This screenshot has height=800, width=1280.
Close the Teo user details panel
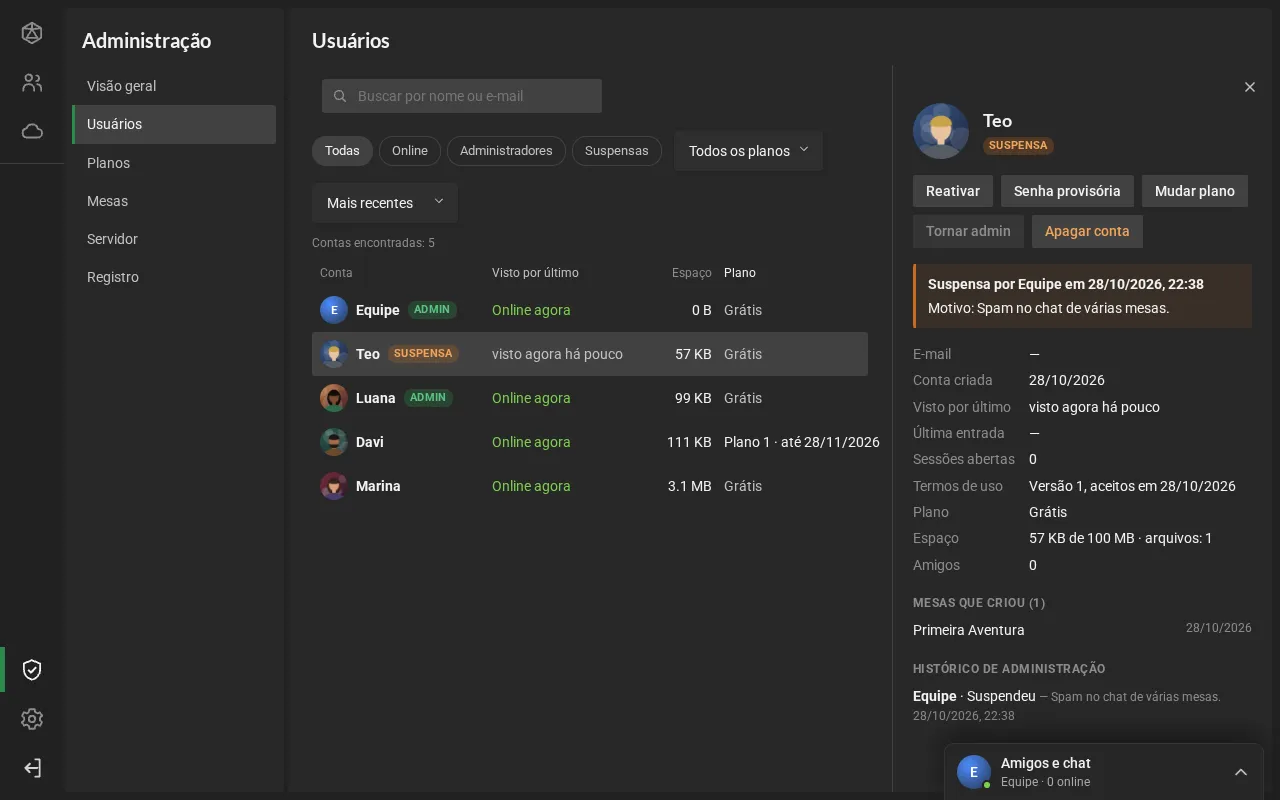tap(1250, 87)
